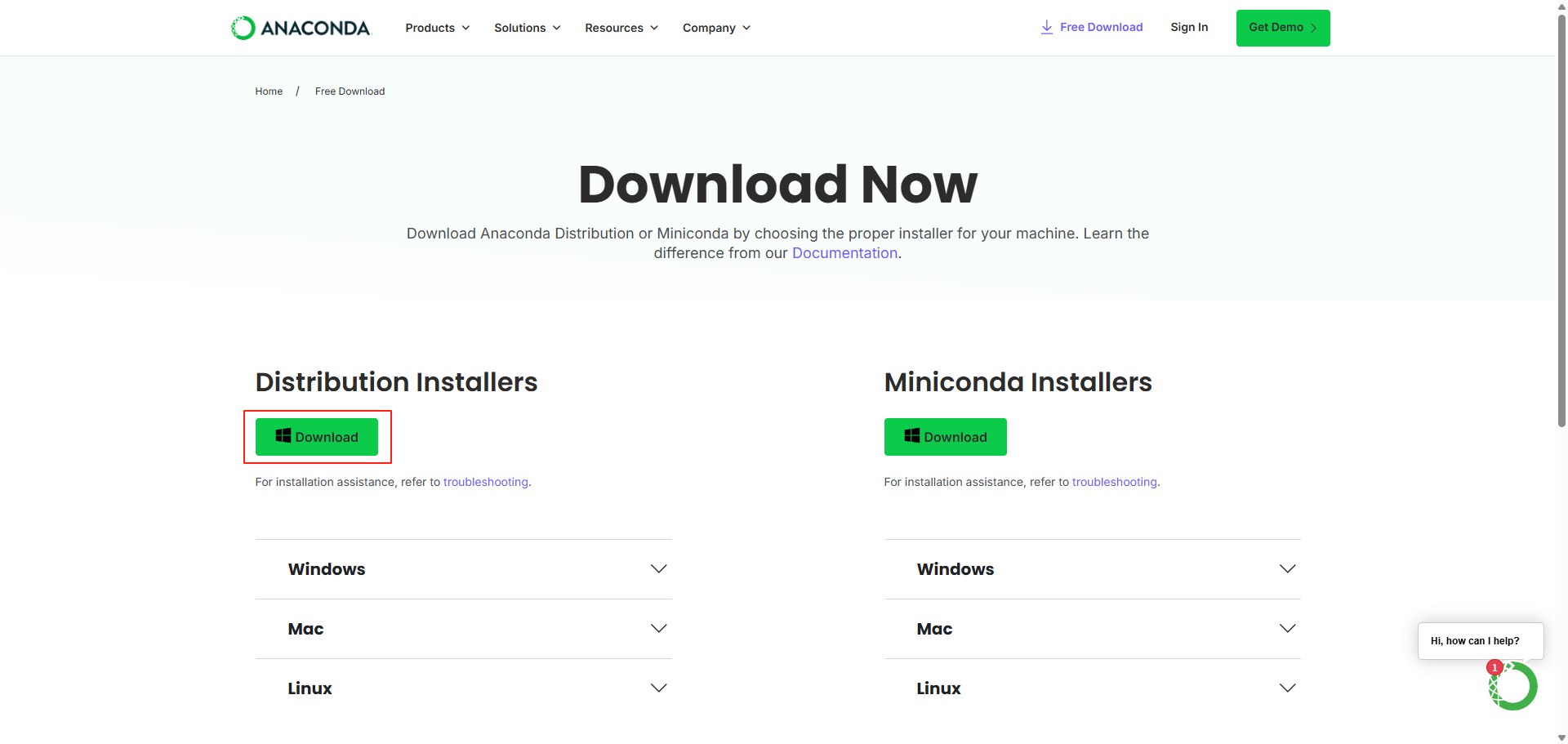Open the Company menu
Image resolution: width=1568 pixels, height=744 pixels.
716,28
